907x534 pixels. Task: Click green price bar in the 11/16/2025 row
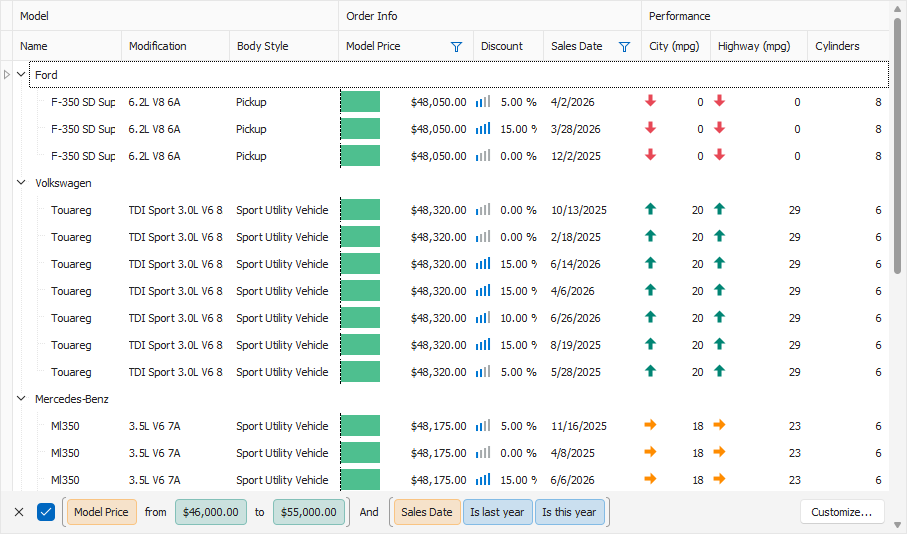(360, 426)
